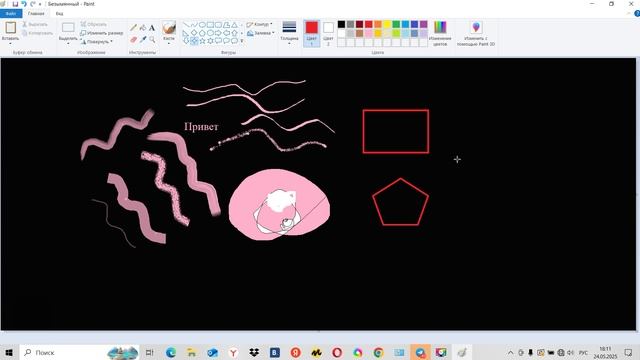This screenshot has width=640, height=360.
Task: Select the Text tool (letter A)
Action: pos(152,28)
